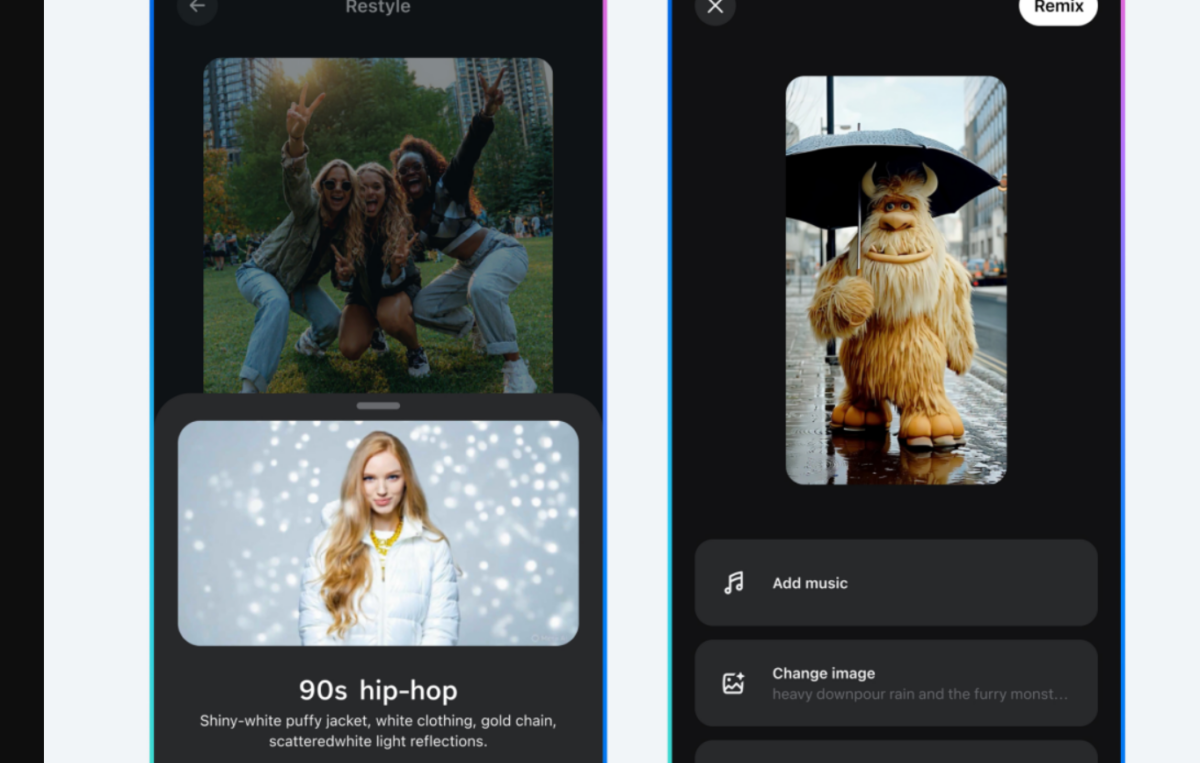Open the group photo of three friends
Viewport: 1200px width, 763px height.
pos(378,225)
